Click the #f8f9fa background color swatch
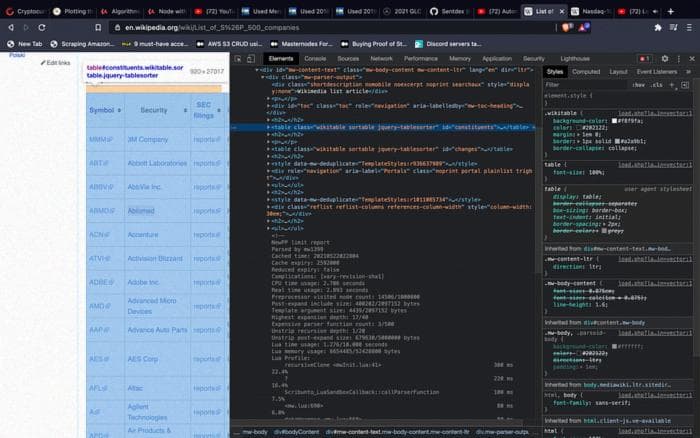 point(614,121)
